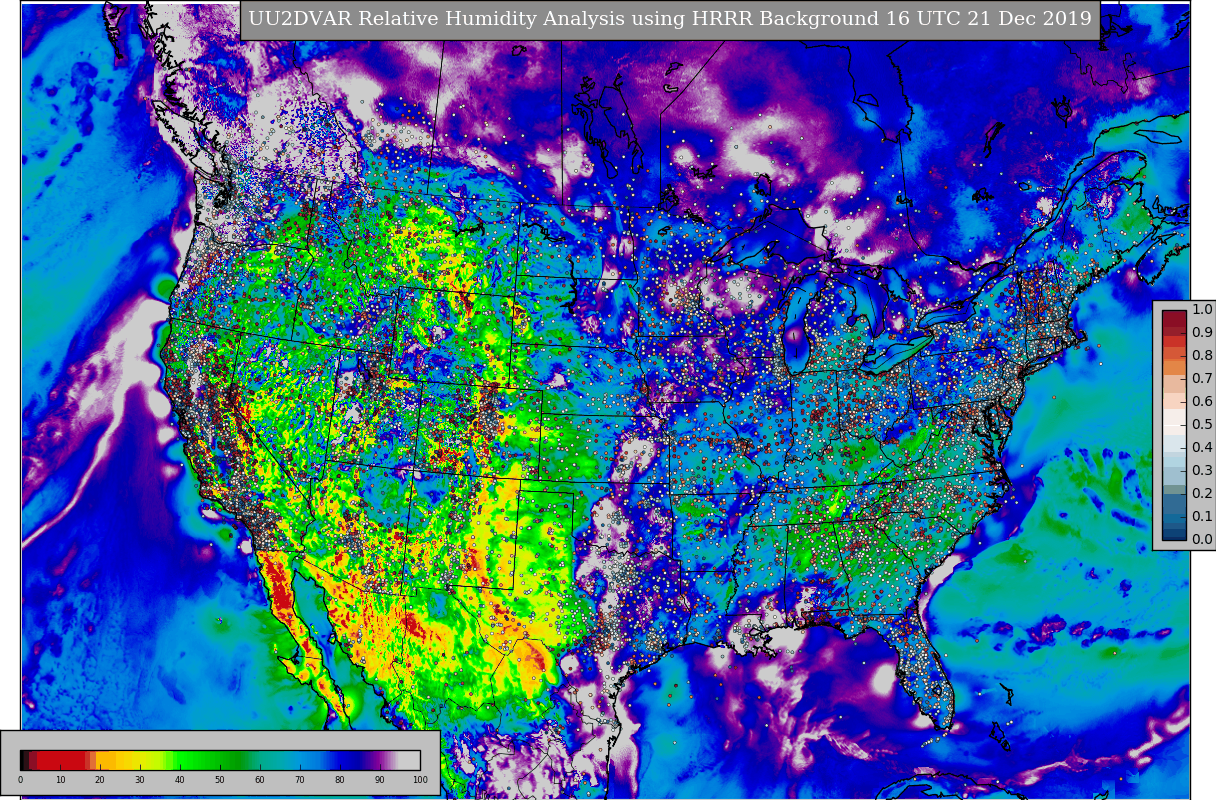Click the '0.3' label on the right colorbar

tap(1202, 470)
